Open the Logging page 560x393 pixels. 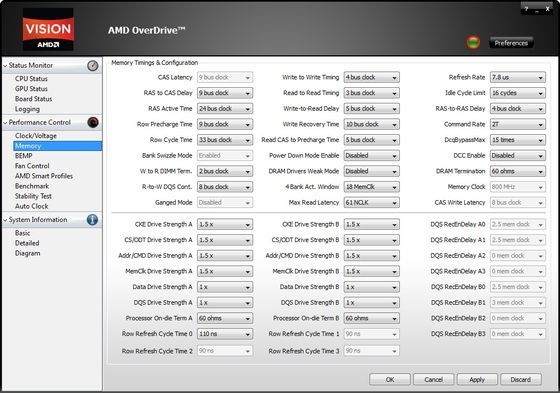(27, 109)
